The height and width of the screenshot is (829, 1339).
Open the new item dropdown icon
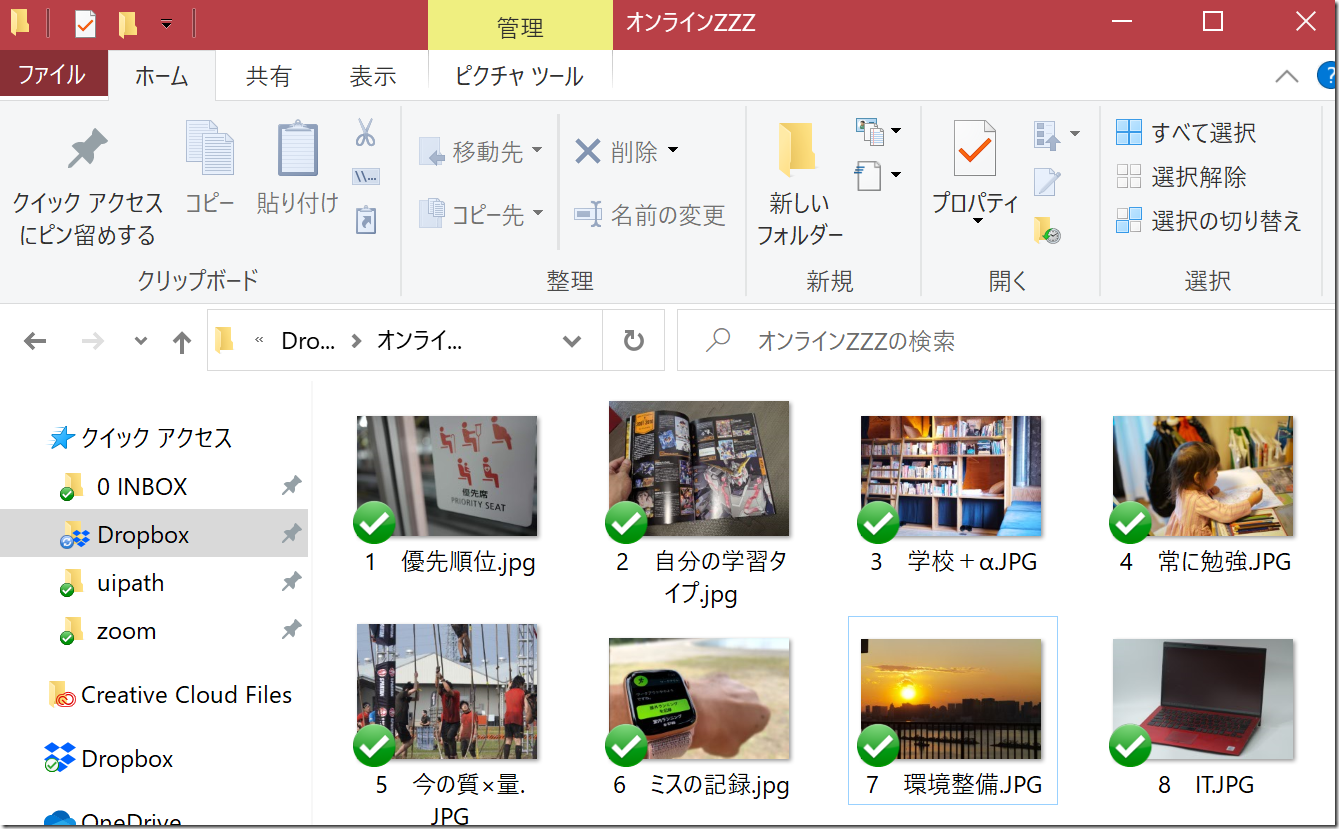coord(879,131)
